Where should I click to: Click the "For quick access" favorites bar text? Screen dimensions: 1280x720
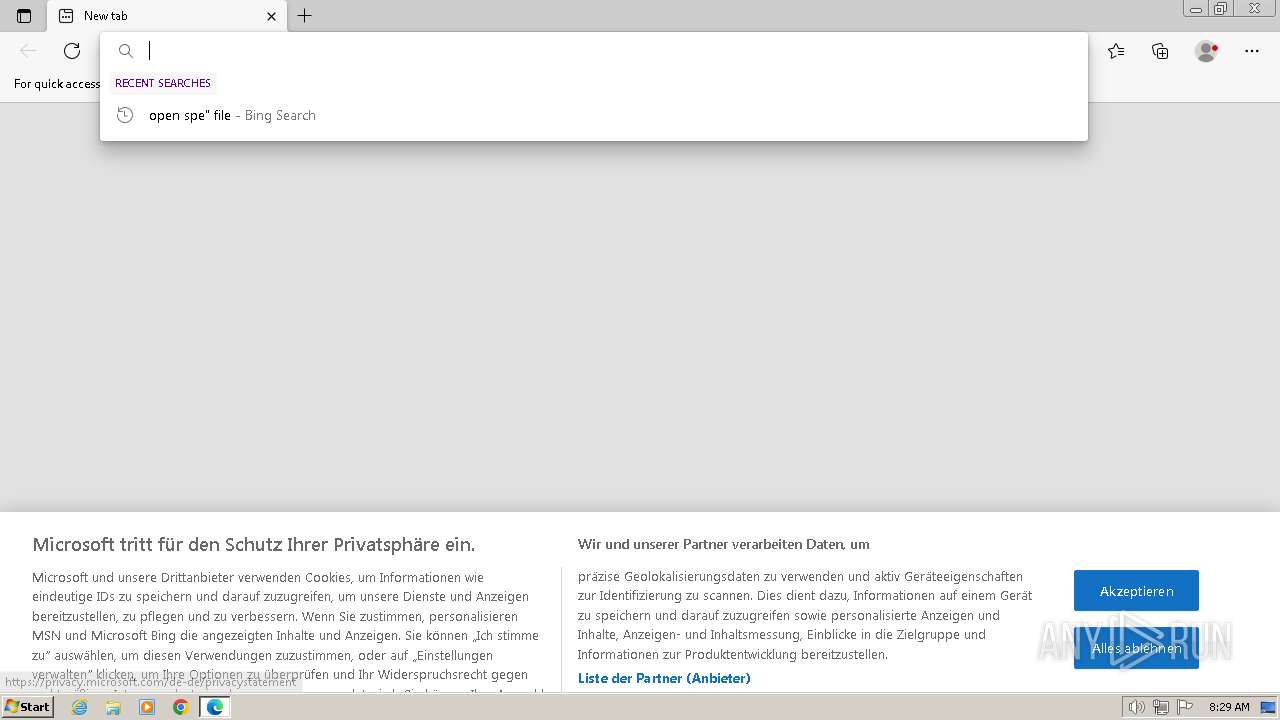(x=57, y=84)
